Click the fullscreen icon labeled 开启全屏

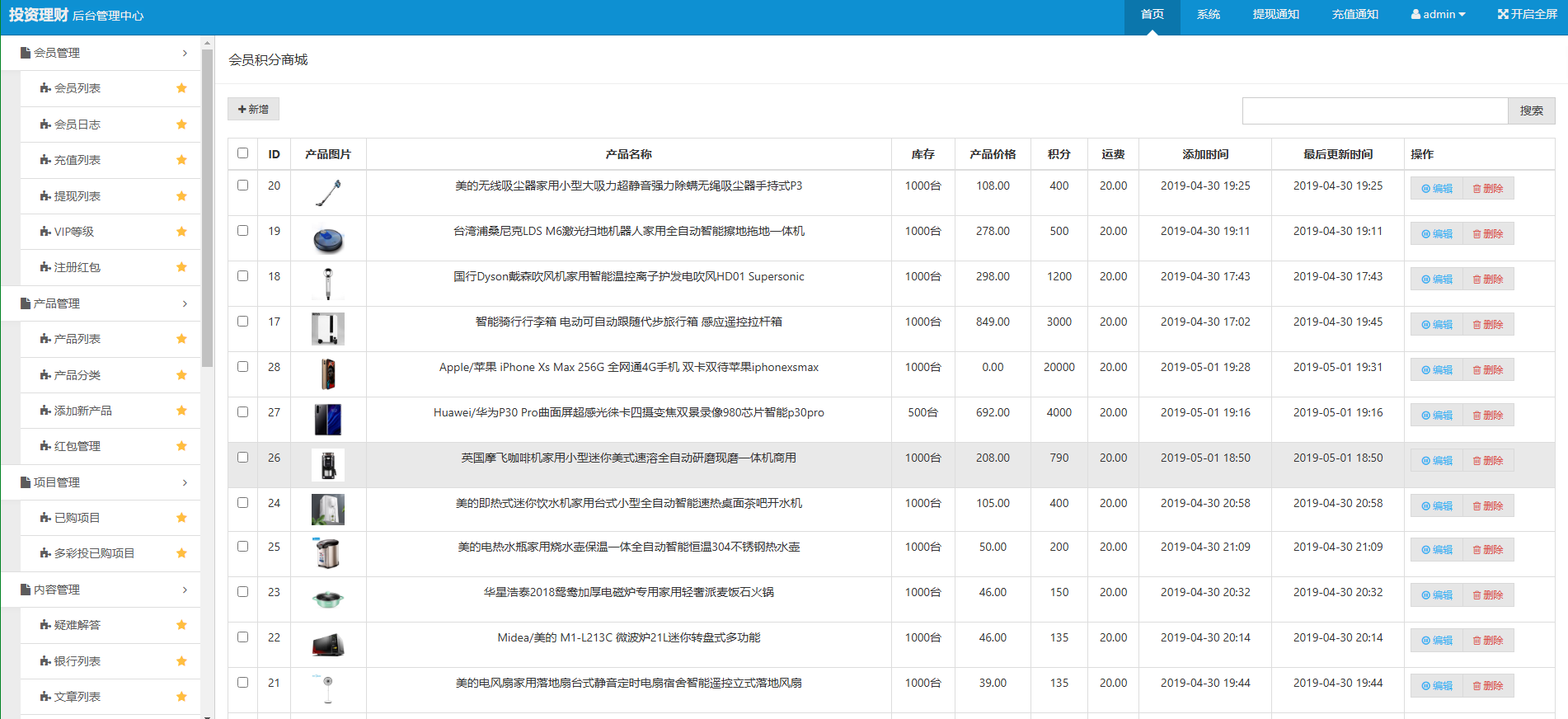click(x=1503, y=14)
